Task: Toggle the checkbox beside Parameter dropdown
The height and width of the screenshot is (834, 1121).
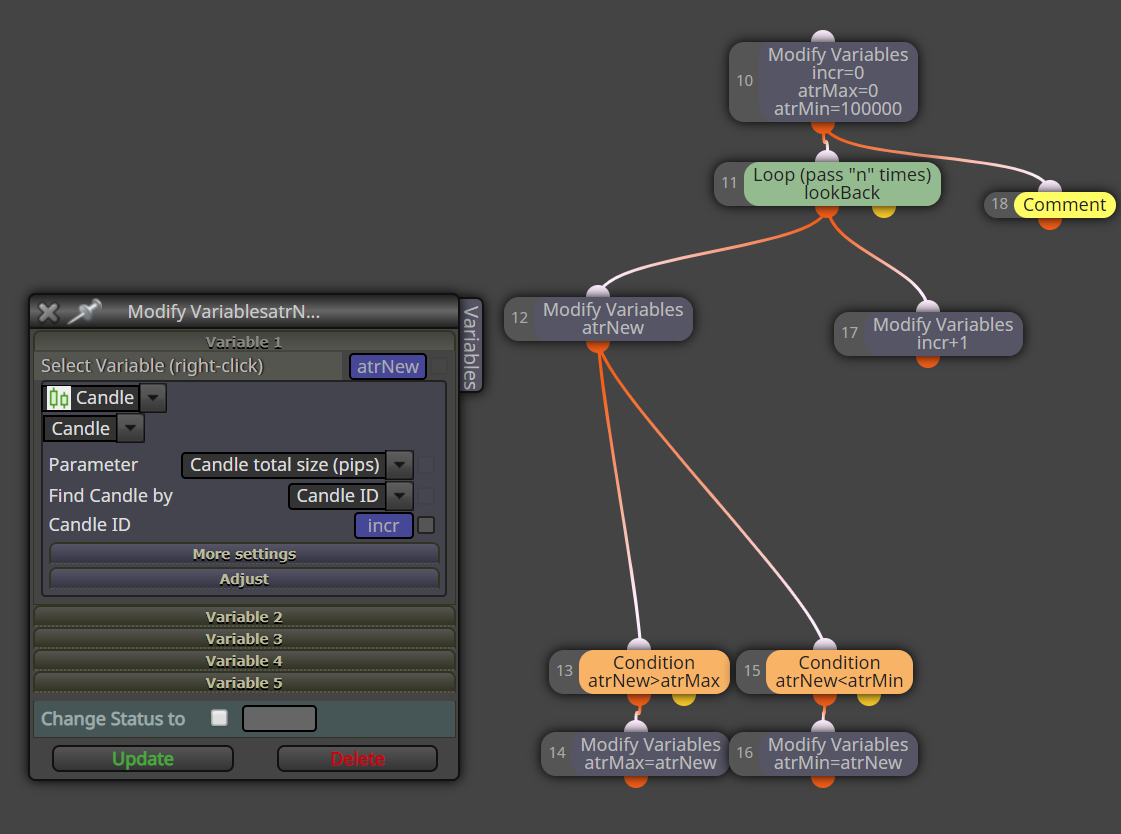Action: point(426,465)
